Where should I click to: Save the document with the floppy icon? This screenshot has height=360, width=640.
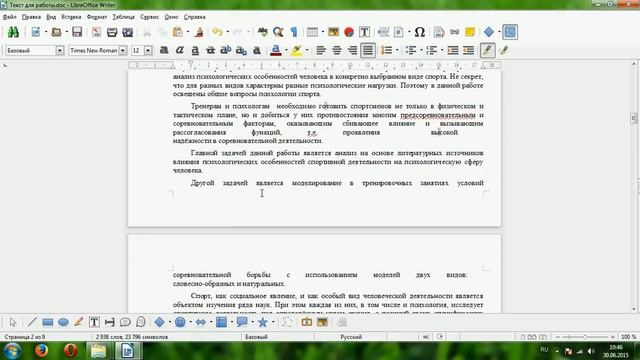pyautogui.click(x=77, y=32)
